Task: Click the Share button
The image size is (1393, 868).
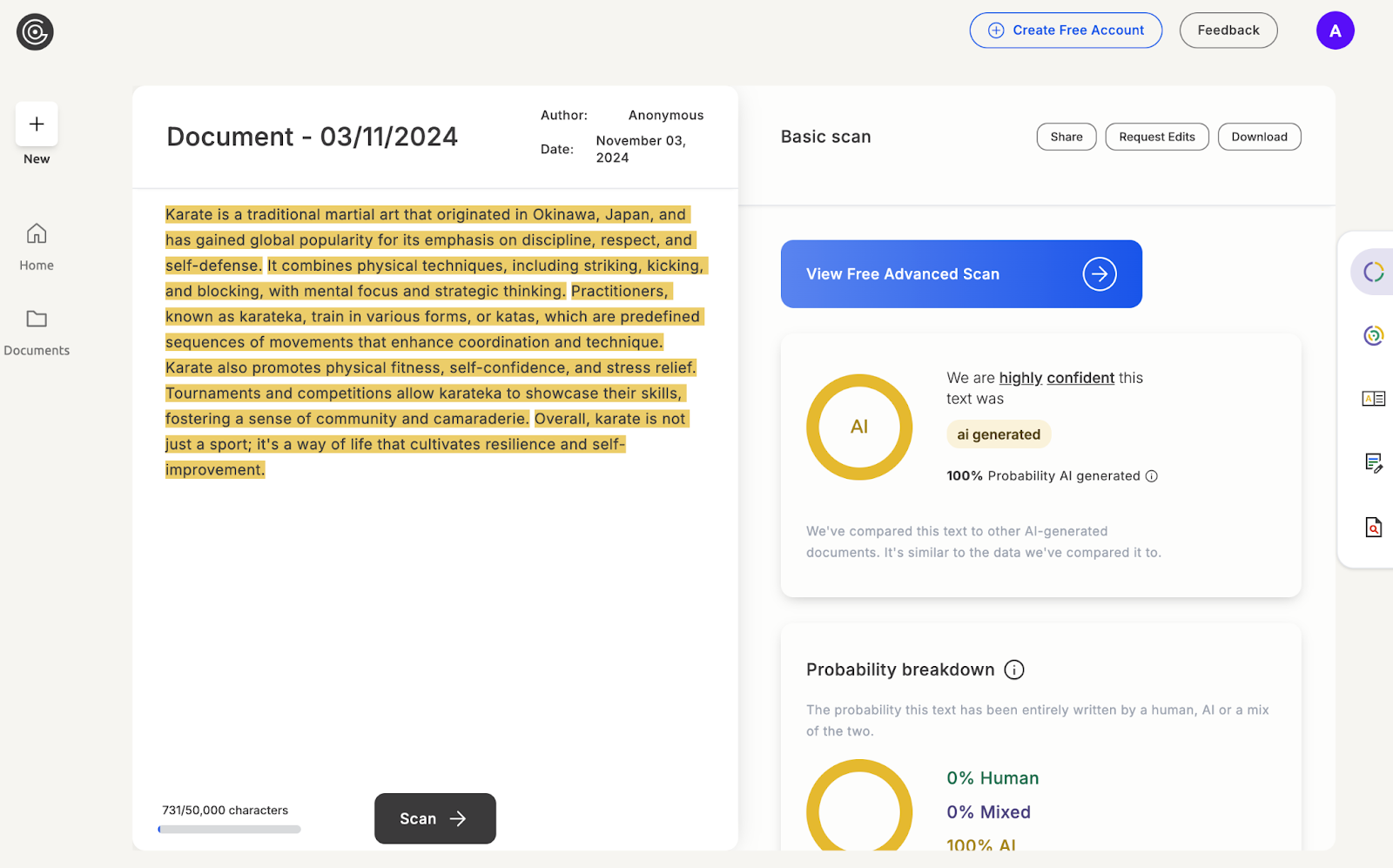Action: point(1066,137)
